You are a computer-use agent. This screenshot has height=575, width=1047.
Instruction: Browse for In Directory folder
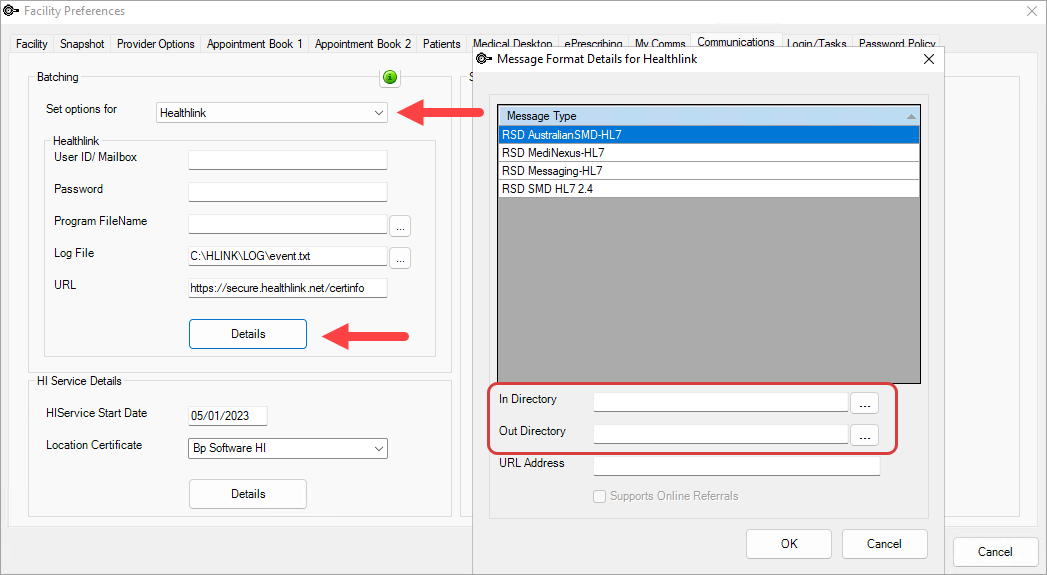864,403
